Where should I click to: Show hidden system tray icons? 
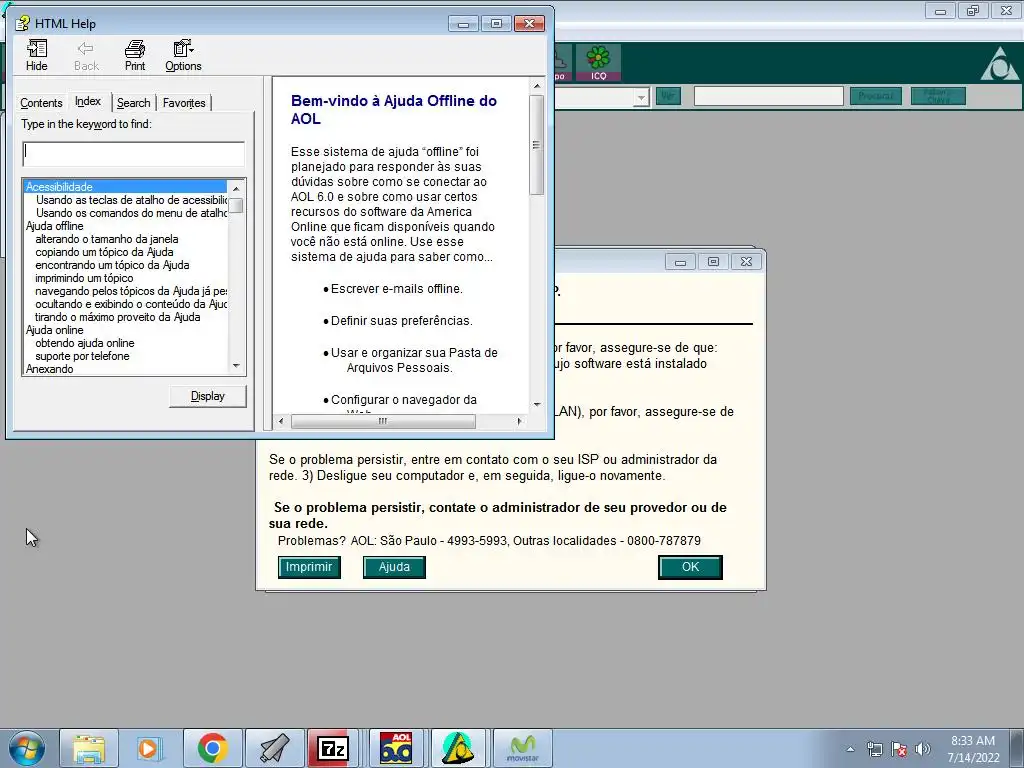[x=850, y=749]
